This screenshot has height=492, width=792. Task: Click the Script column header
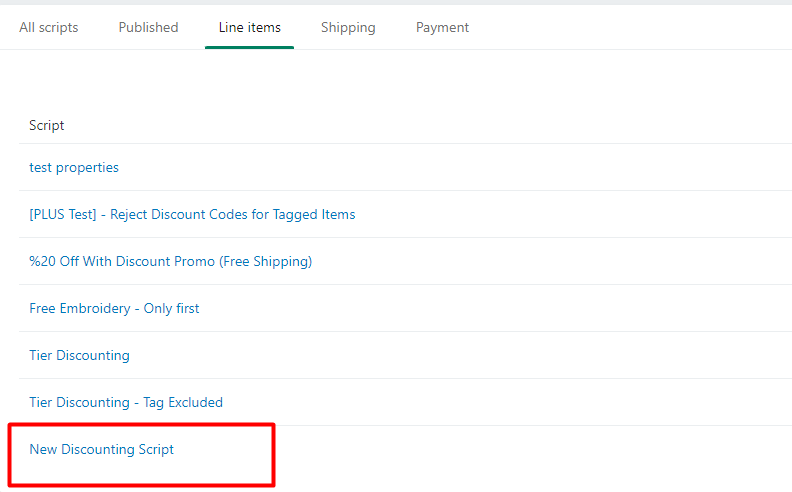coord(47,125)
